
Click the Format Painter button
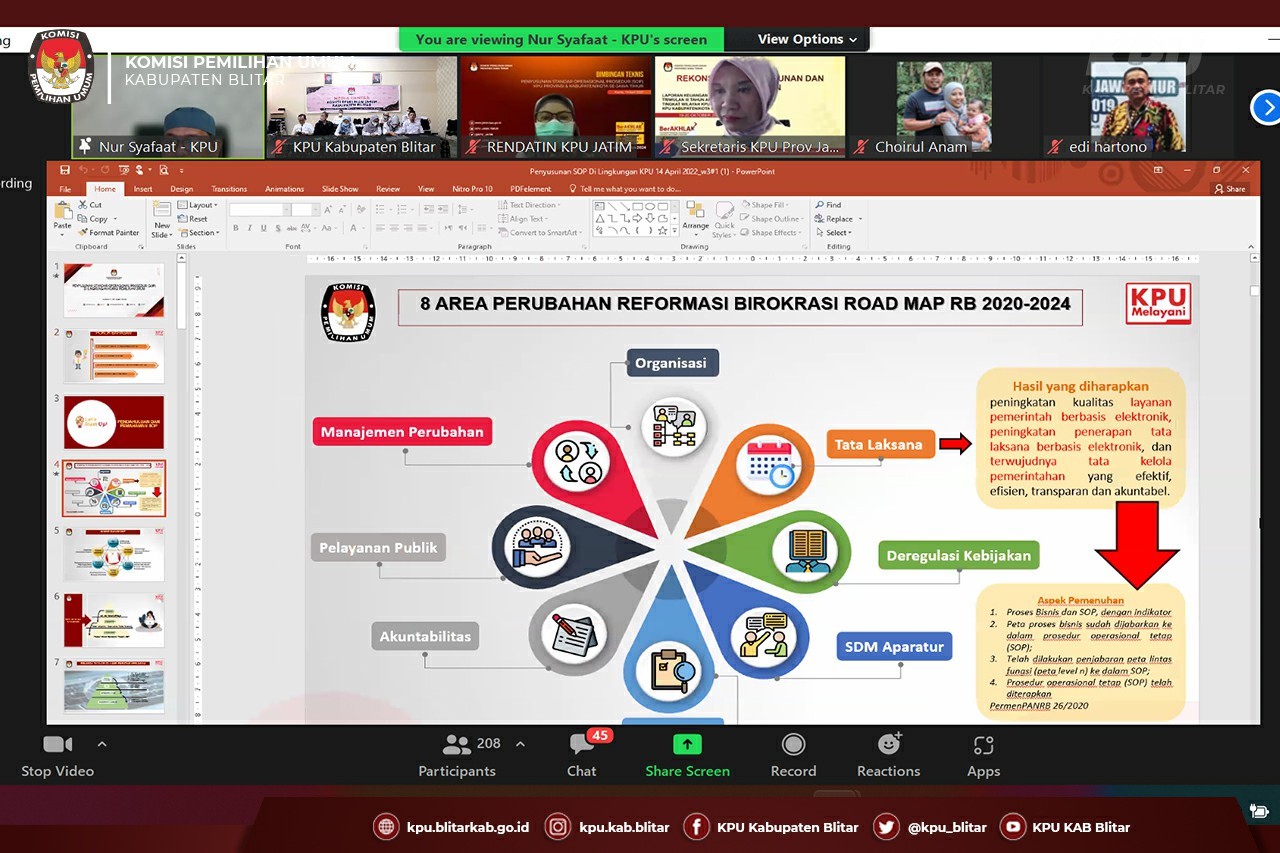click(x=113, y=233)
